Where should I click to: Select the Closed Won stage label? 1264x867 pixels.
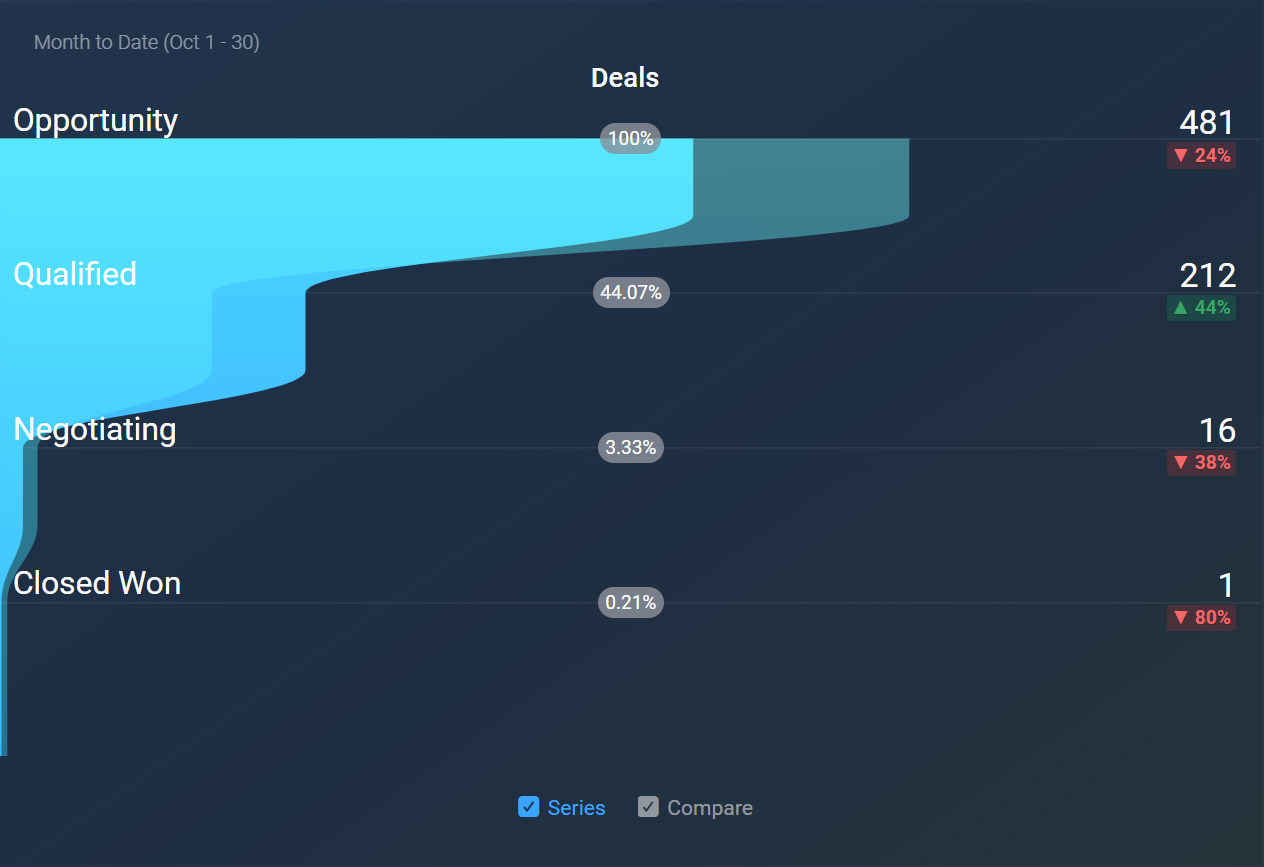96,583
